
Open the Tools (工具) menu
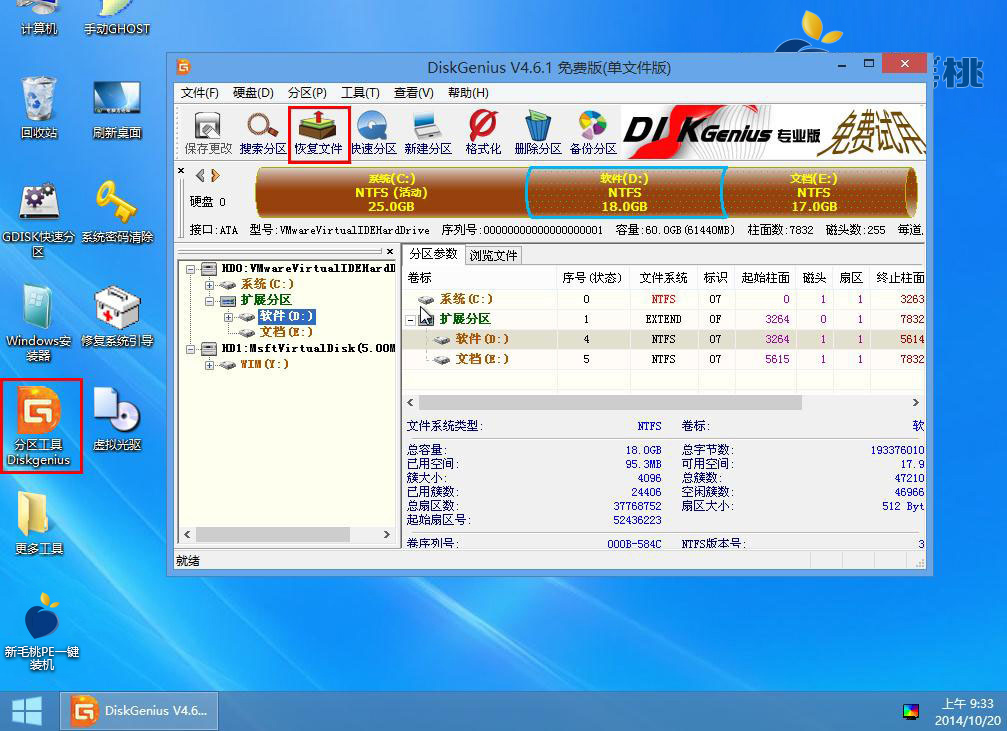pos(360,93)
